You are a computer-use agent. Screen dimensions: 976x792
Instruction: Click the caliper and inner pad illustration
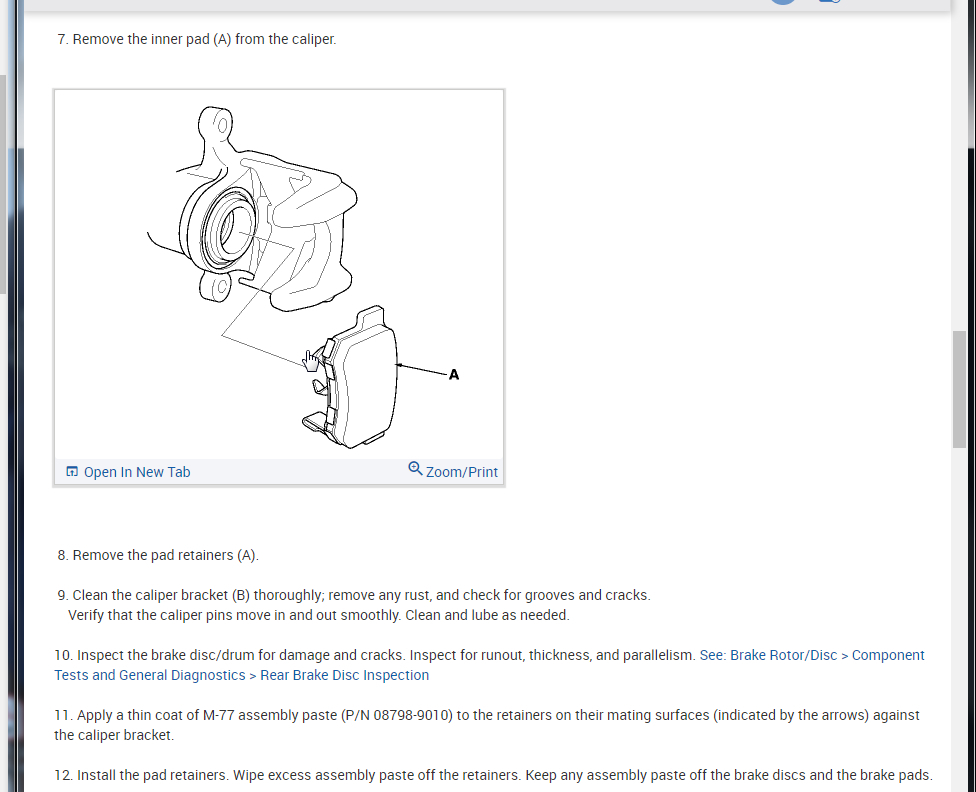tap(279, 275)
